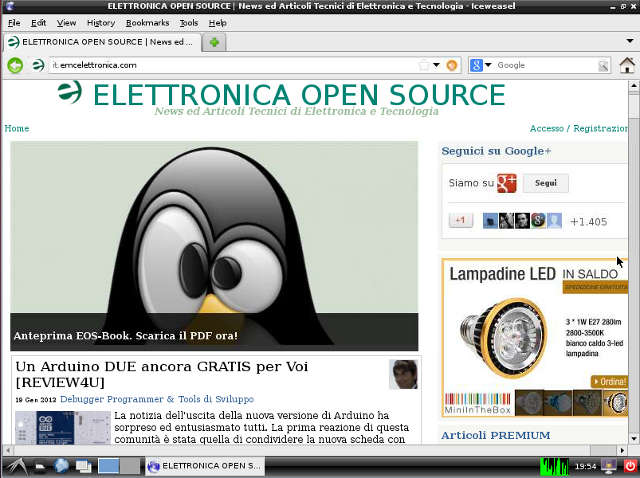Open the Tools menu

point(189,23)
